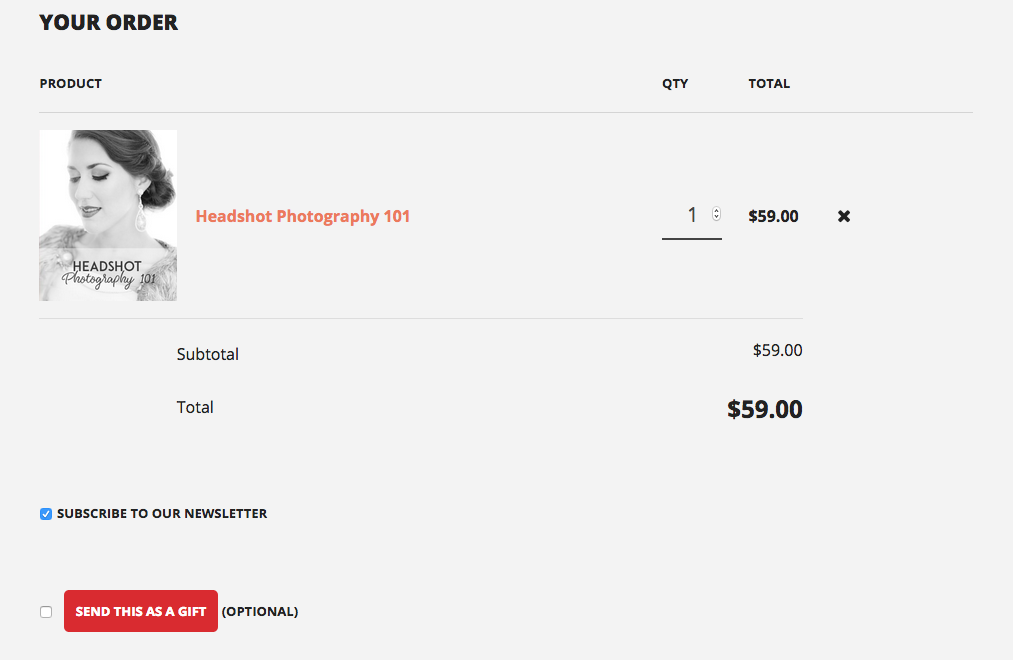Increase quantity with the stepper up arrow

coord(717,210)
